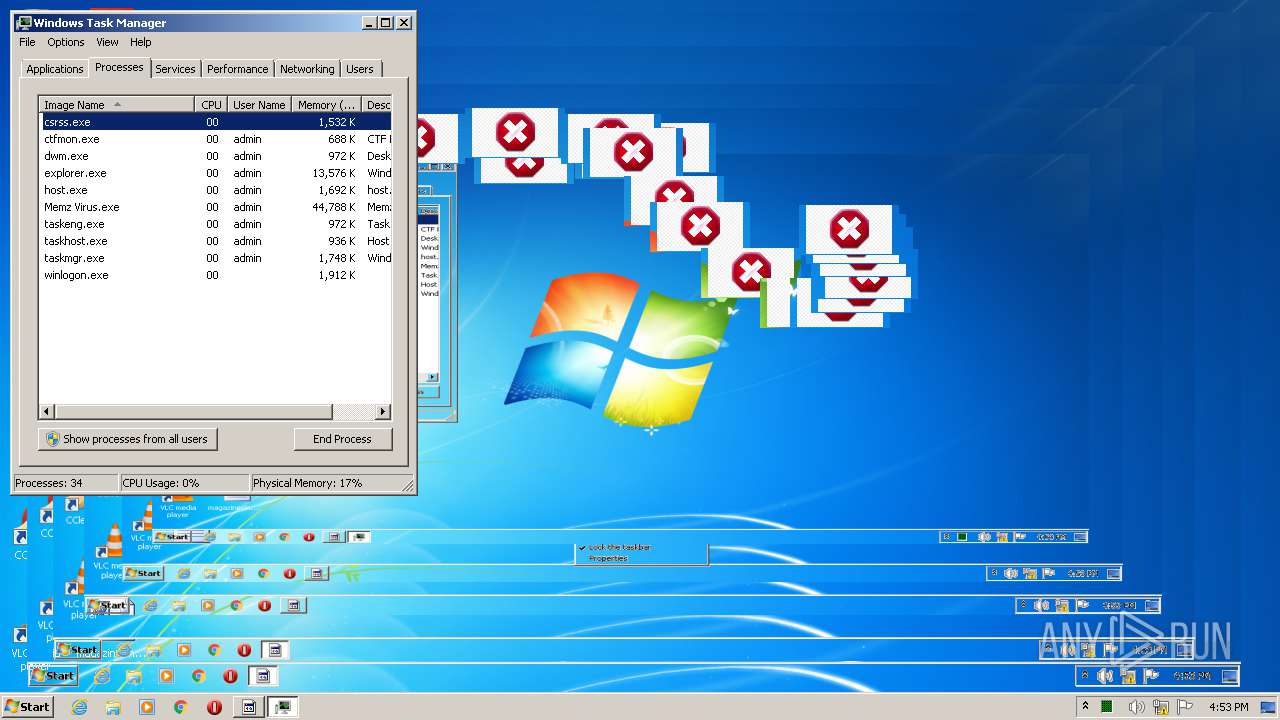Screen dimensions: 1280x720
Task: Switch to the Applications tab
Action: click(55, 69)
